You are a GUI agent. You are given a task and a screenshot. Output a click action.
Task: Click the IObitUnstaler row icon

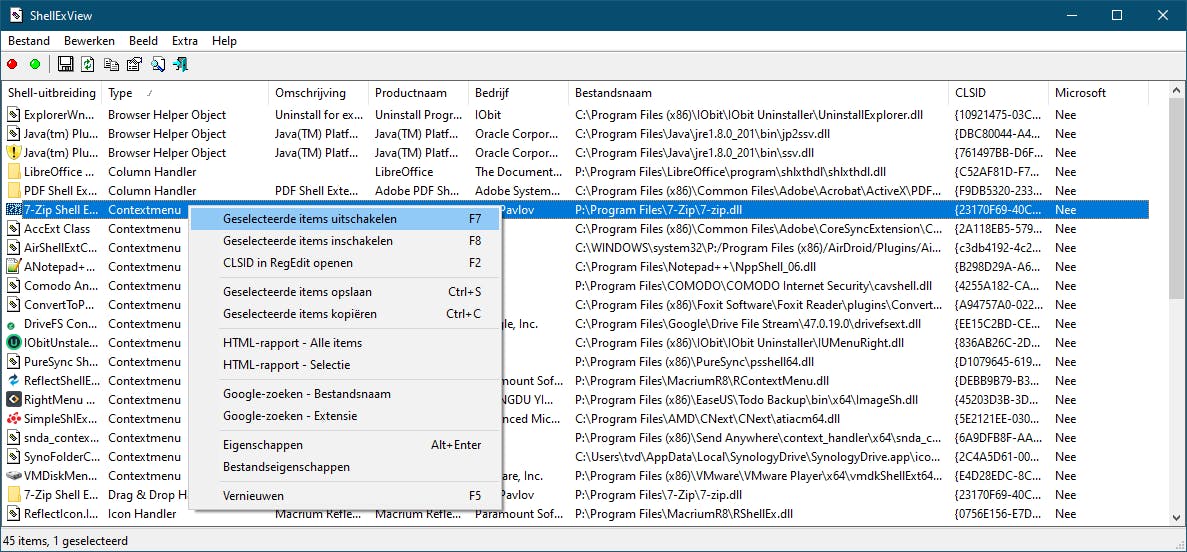coord(13,342)
